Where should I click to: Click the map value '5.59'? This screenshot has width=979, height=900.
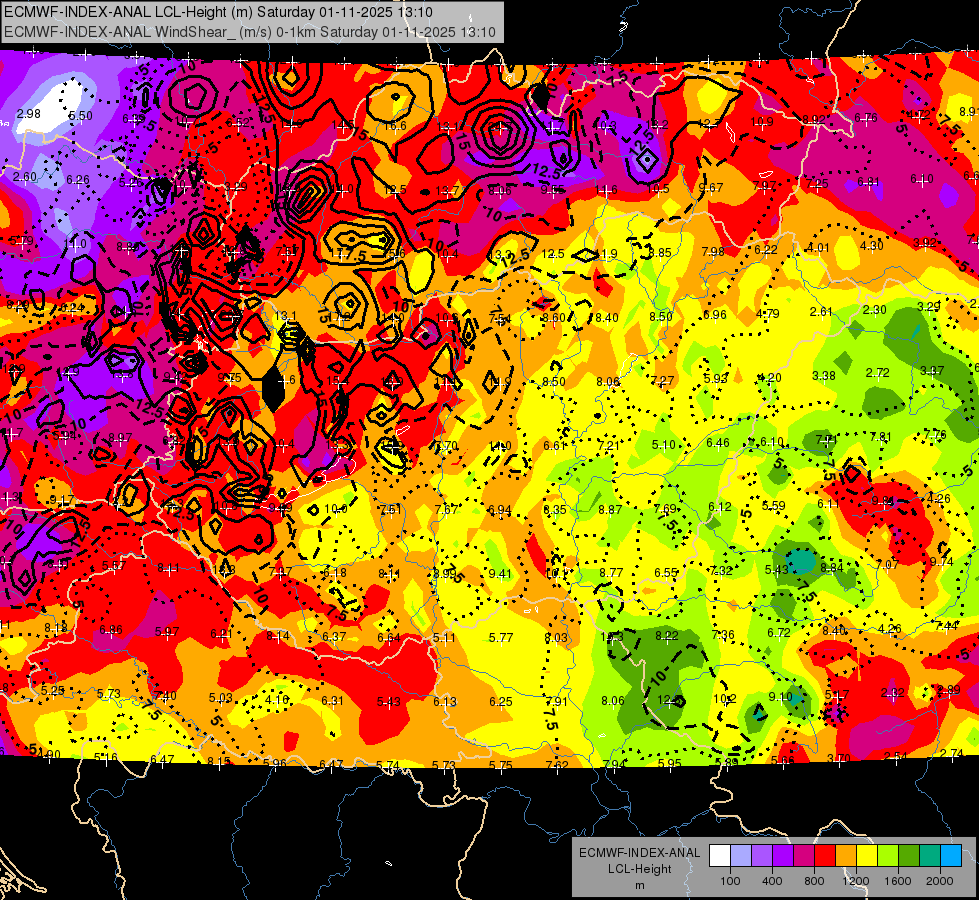(774, 505)
